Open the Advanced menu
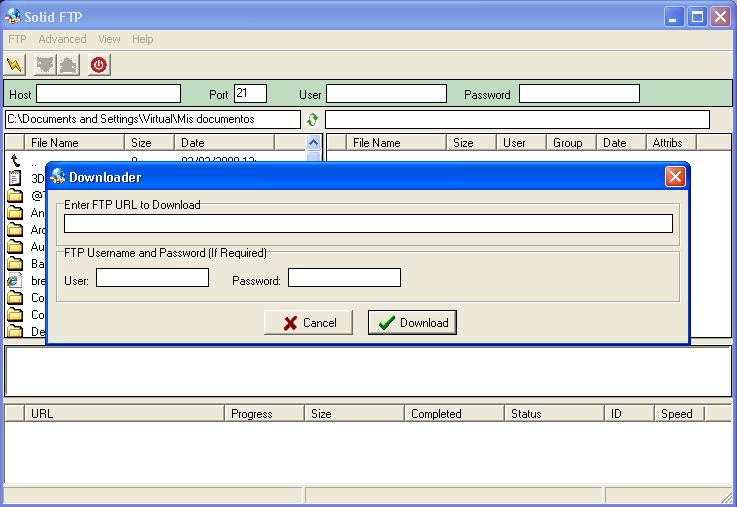 (63, 39)
